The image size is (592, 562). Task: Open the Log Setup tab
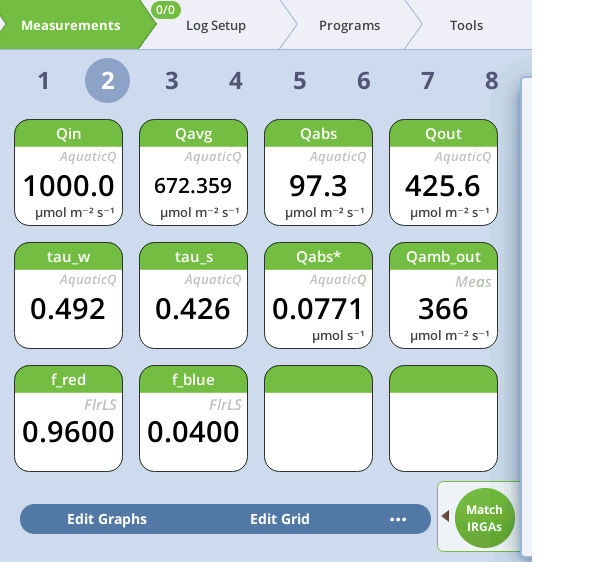click(216, 26)
